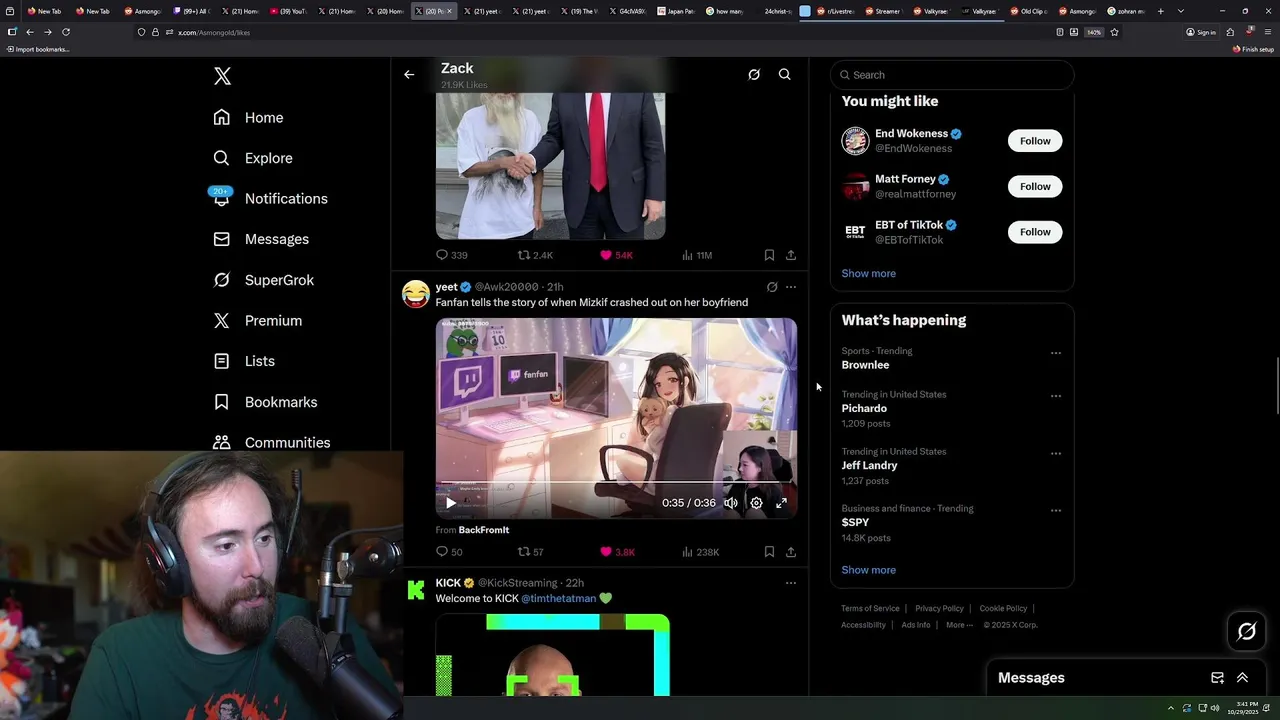
Task: Open more options for Pichardo trend
Action: pos(1055,396)
